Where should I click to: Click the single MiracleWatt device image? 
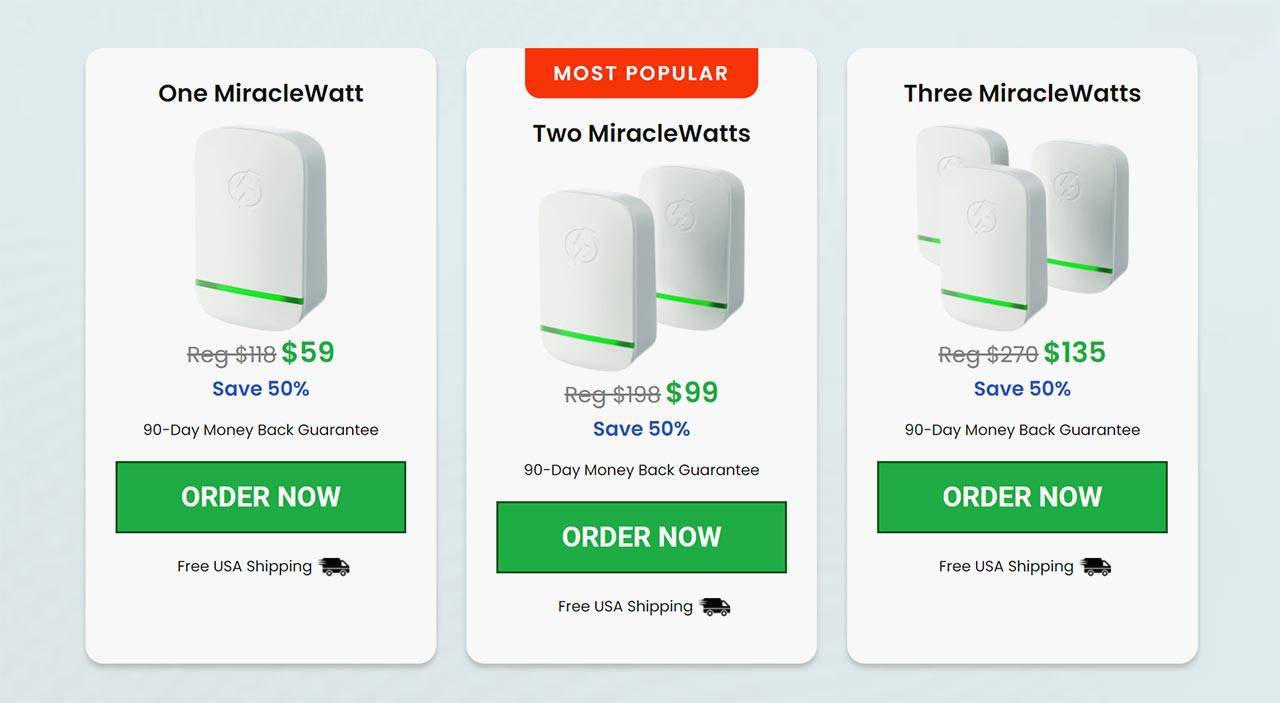coord(261,228)
